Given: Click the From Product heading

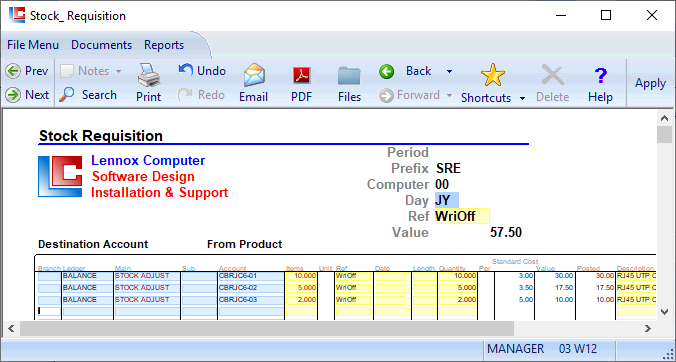Looking at the screenshot, I should [x=244, y=244].
